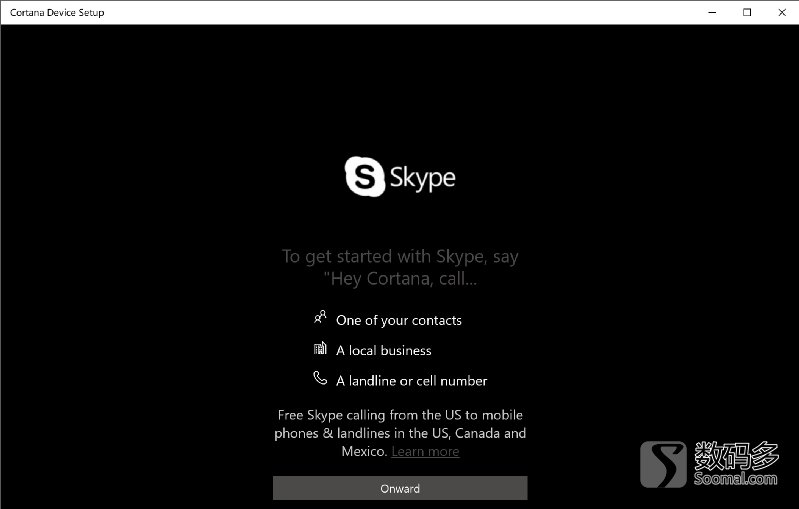Click the Skype logo icon

click(x=365, y=178)
